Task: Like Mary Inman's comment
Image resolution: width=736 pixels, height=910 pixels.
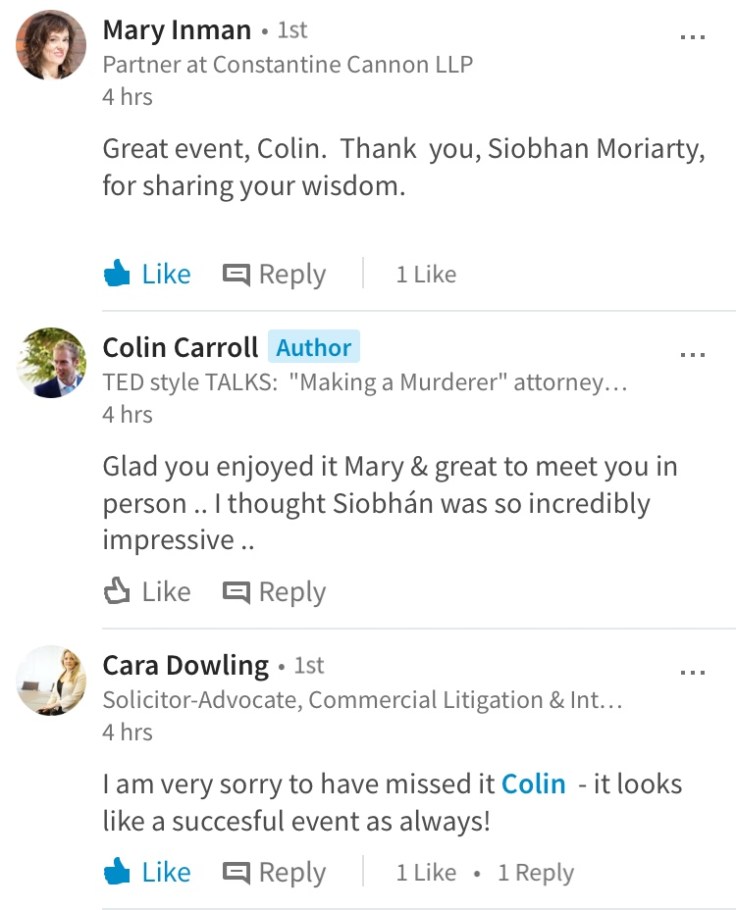Action: pos(147,274)
